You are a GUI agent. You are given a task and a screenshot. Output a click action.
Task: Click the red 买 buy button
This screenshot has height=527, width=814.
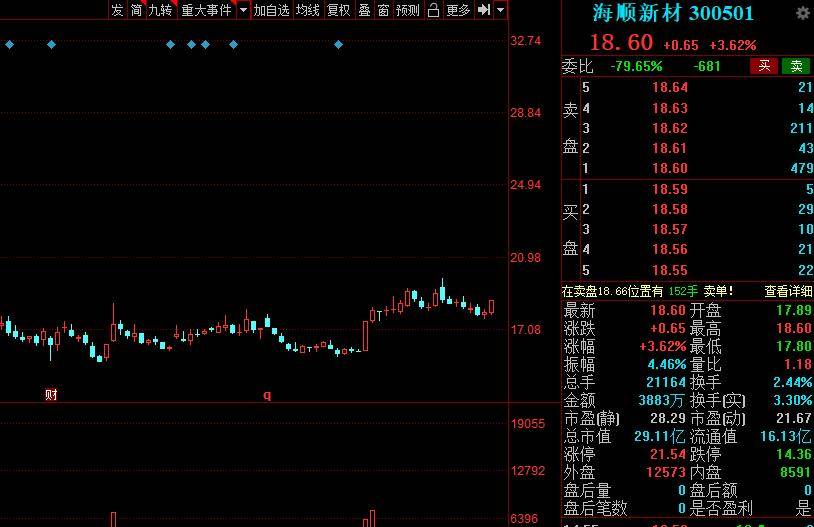point(764,66)
